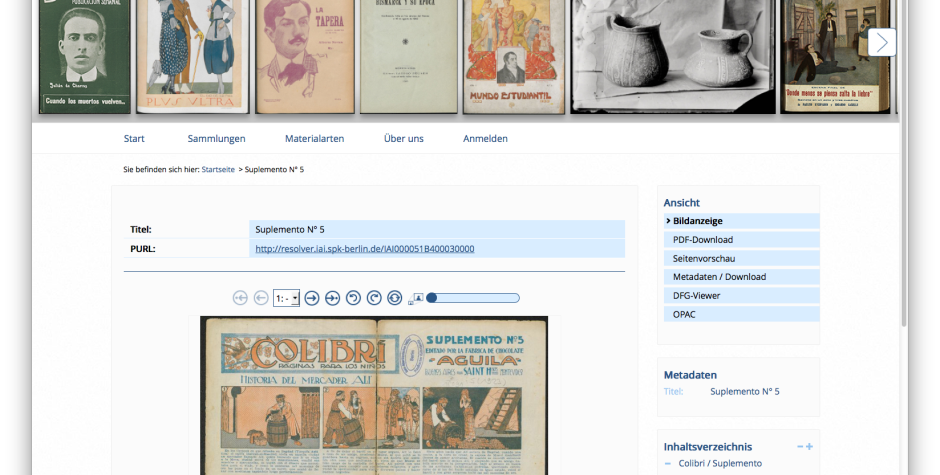
Task: Click the Metadaten panel heading
Action: (690, 375)
